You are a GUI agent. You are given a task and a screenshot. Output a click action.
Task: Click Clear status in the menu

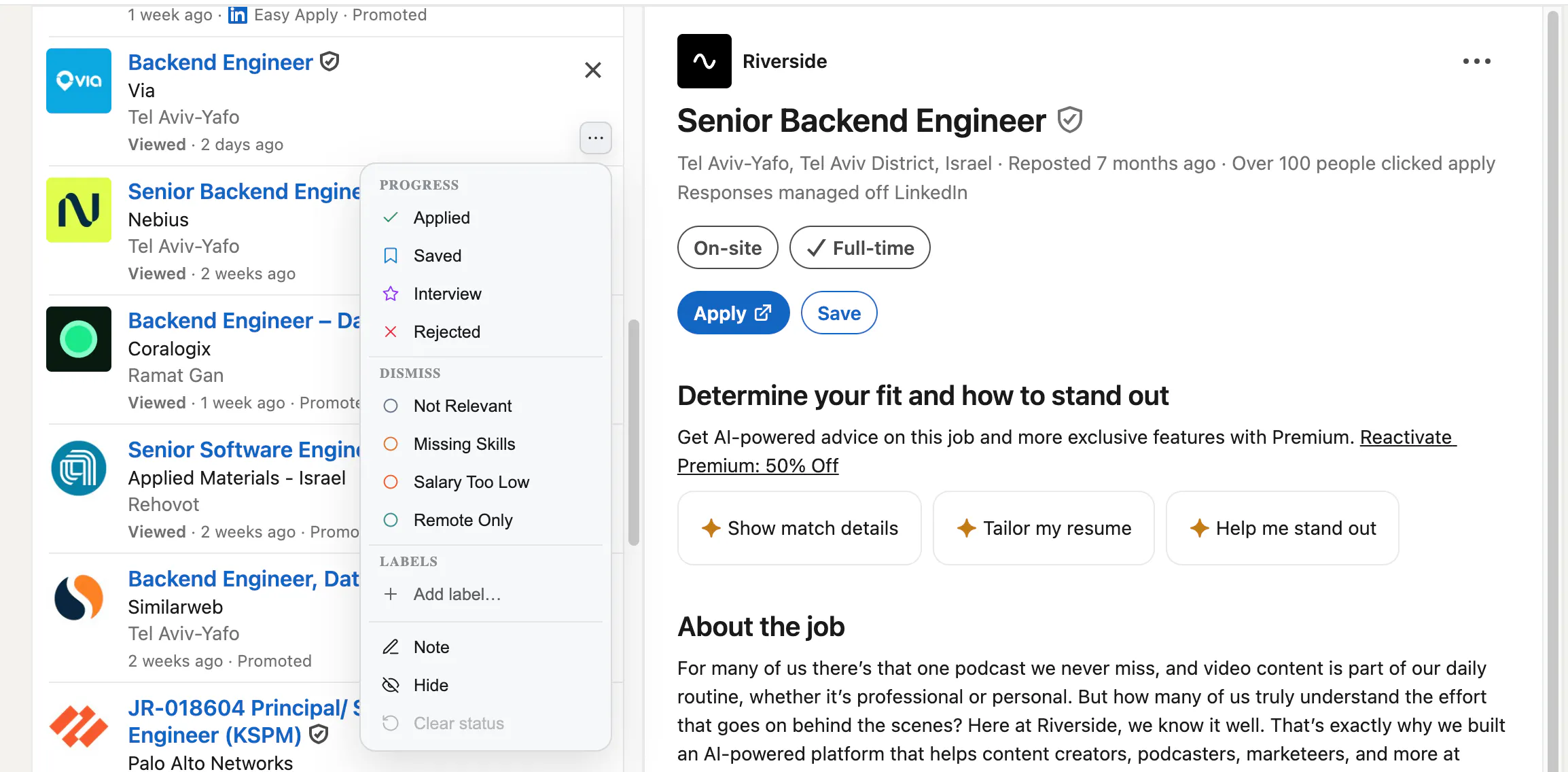pos(486,723)
